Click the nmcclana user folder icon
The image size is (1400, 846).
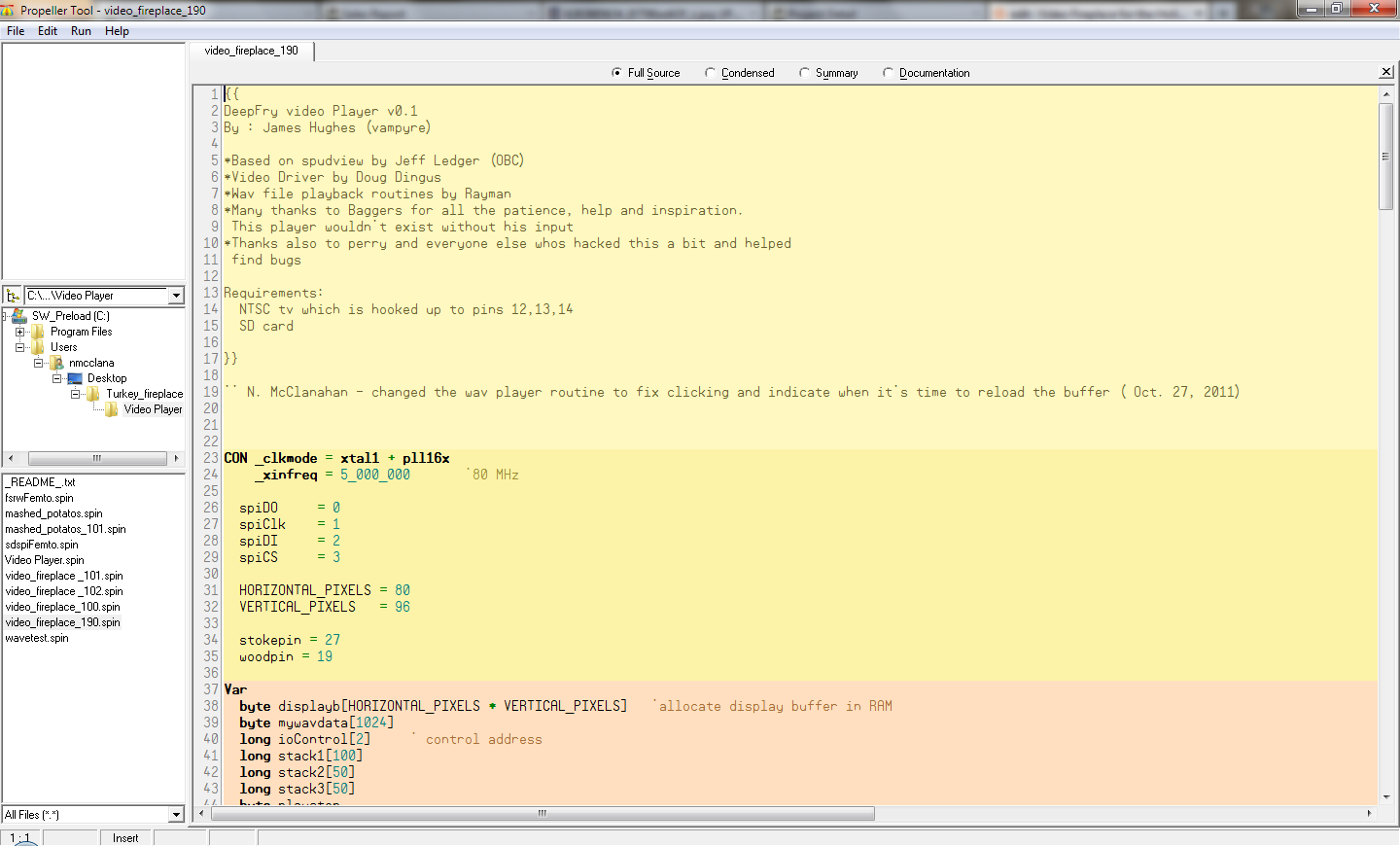point(57,363)
